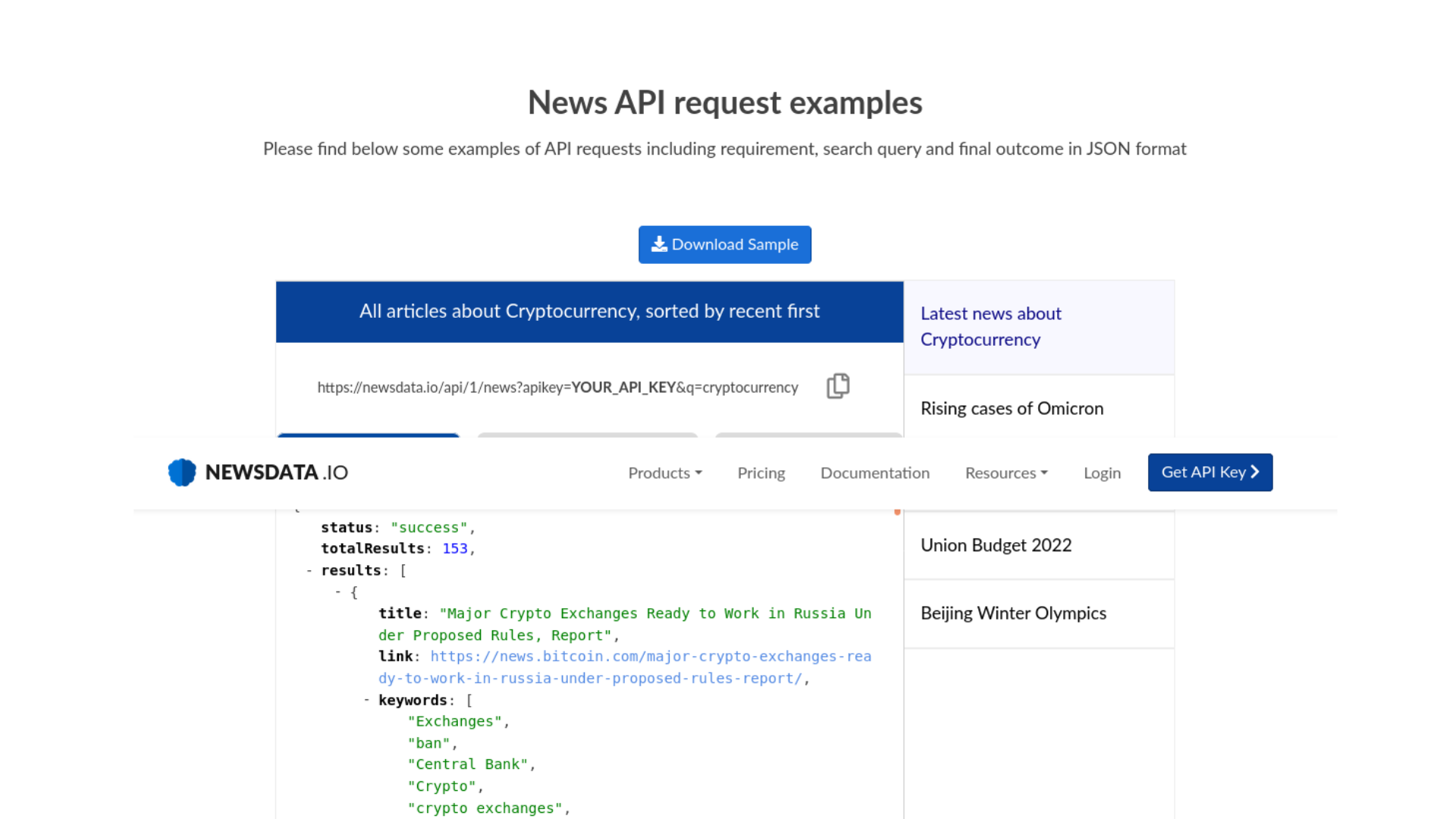Select the Union Budget 2022 example
Viewport: 1456px width, 819px height.
996,544
